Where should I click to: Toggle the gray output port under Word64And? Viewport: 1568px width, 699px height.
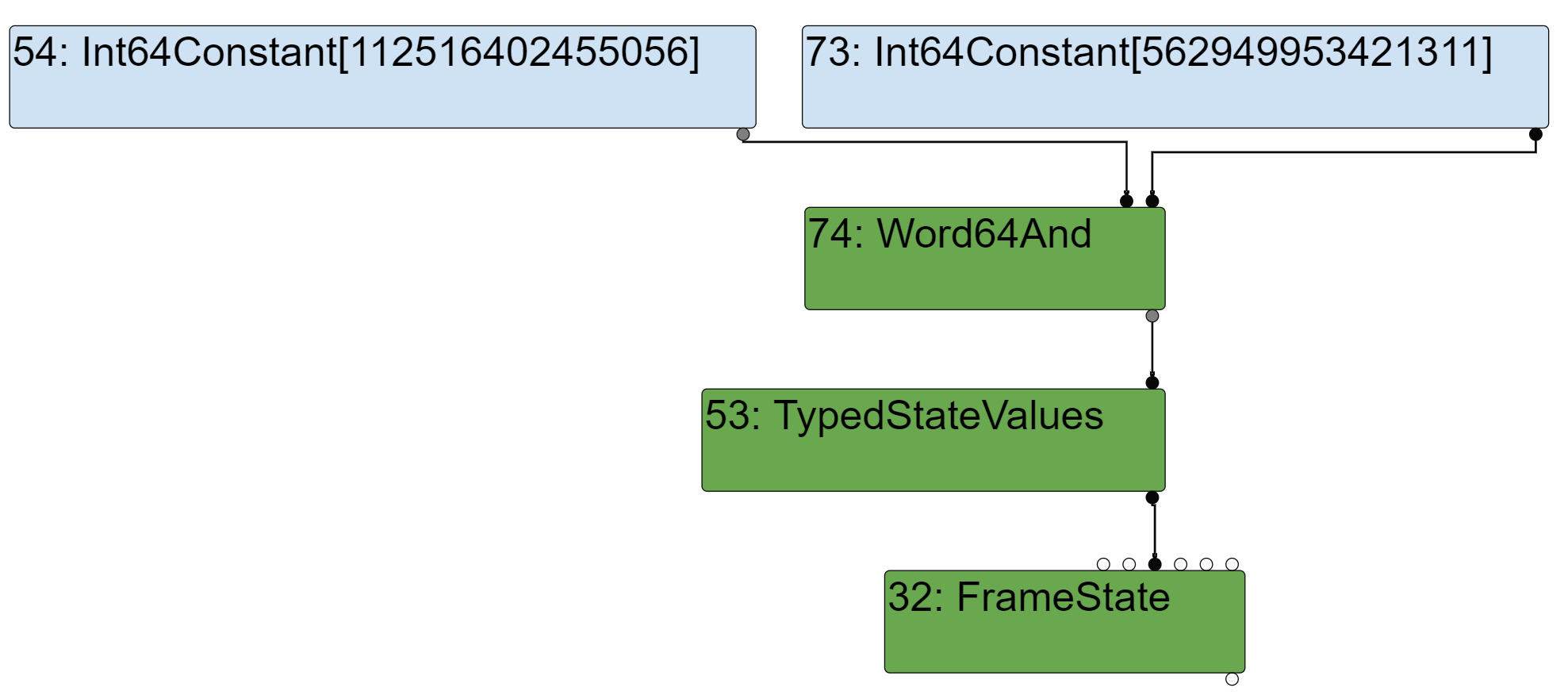point(1152,316)
